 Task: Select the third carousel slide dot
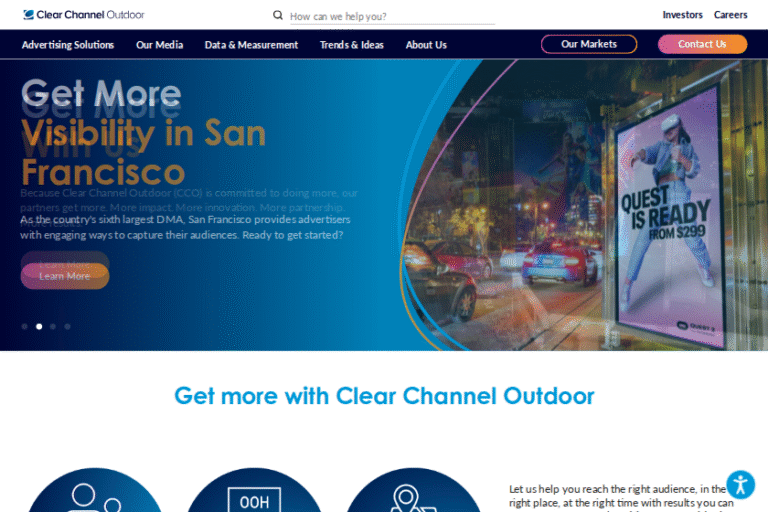point(53,326)
